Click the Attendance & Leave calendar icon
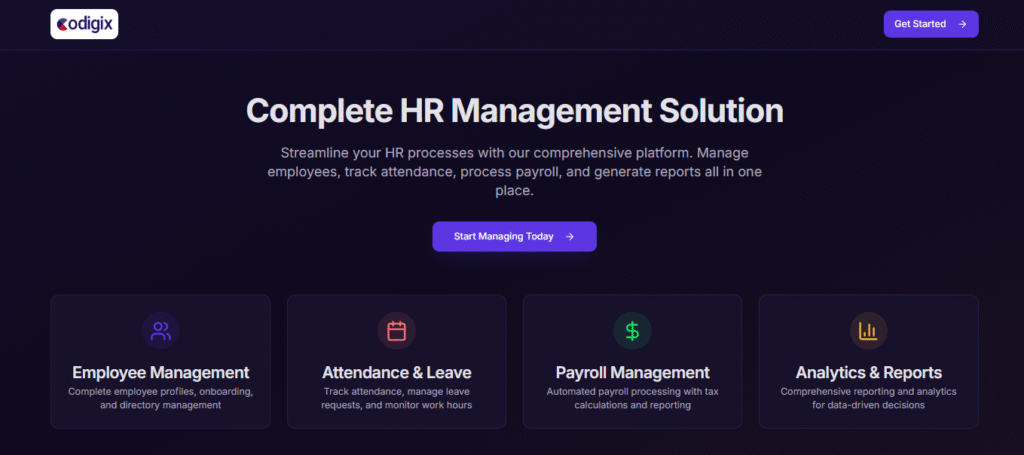1024x455 pixels. 396,330
